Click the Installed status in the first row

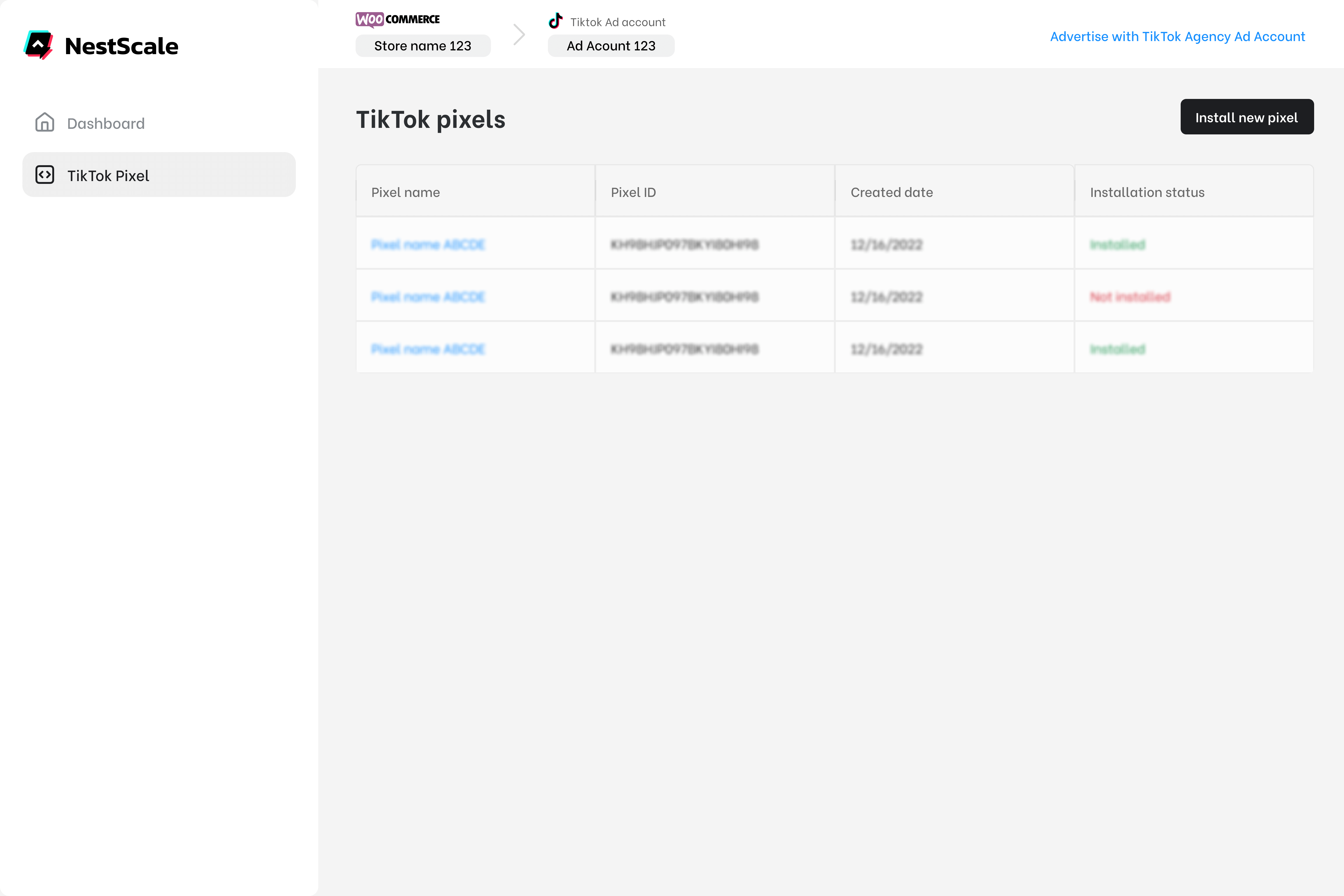(x=1117, y=245)
